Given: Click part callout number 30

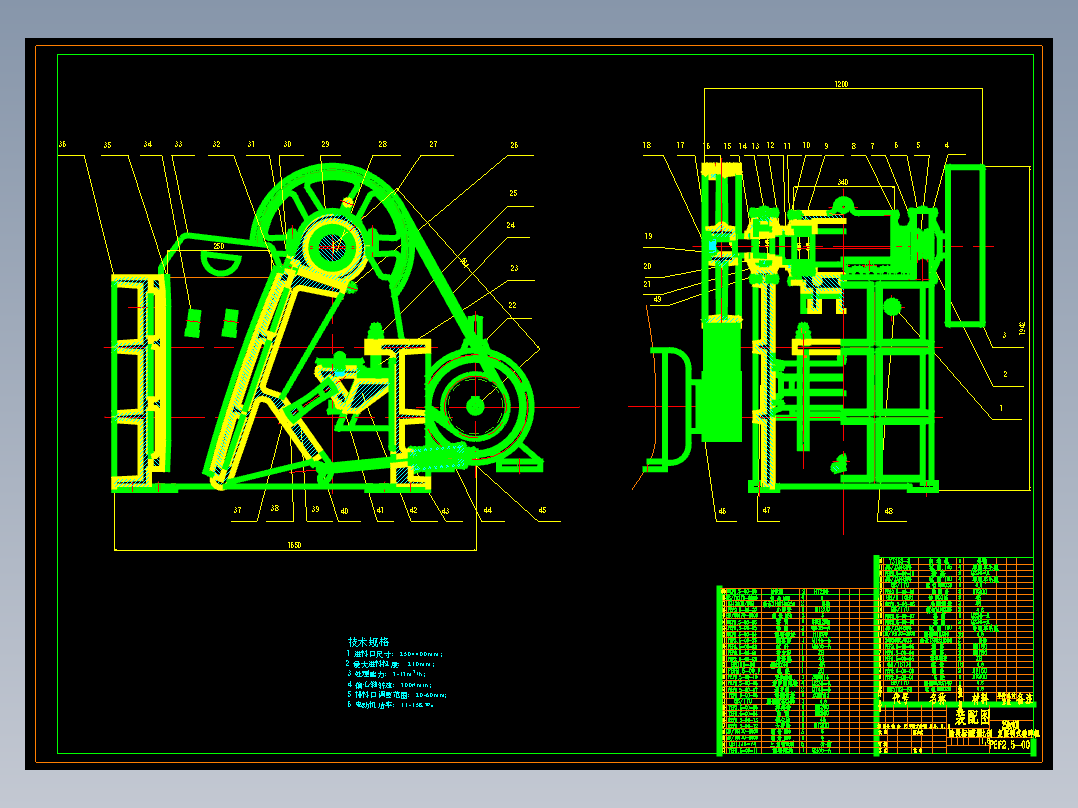Looking at the screenshot, I should click(x=287, y=144).
